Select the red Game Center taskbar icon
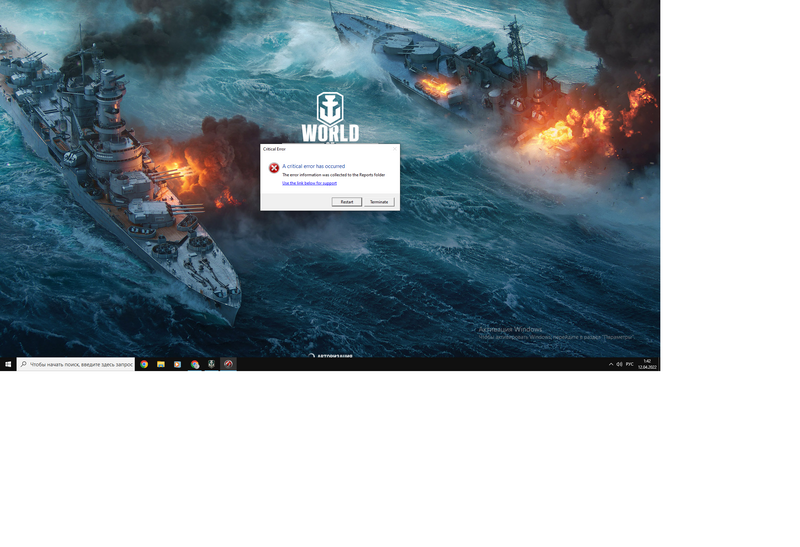This screenshot has height=547, width=800. click(228, 364)
